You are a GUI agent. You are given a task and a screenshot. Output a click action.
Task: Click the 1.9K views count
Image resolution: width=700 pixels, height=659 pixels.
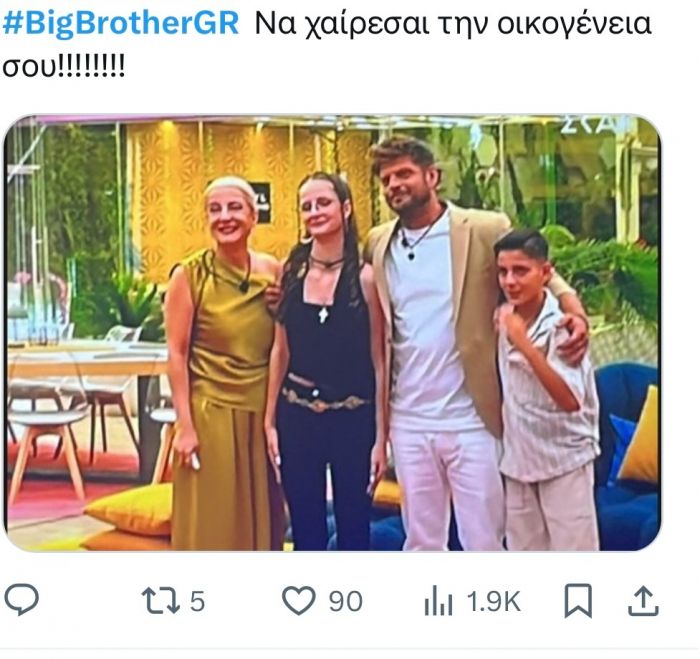click(x=494, y=601)
